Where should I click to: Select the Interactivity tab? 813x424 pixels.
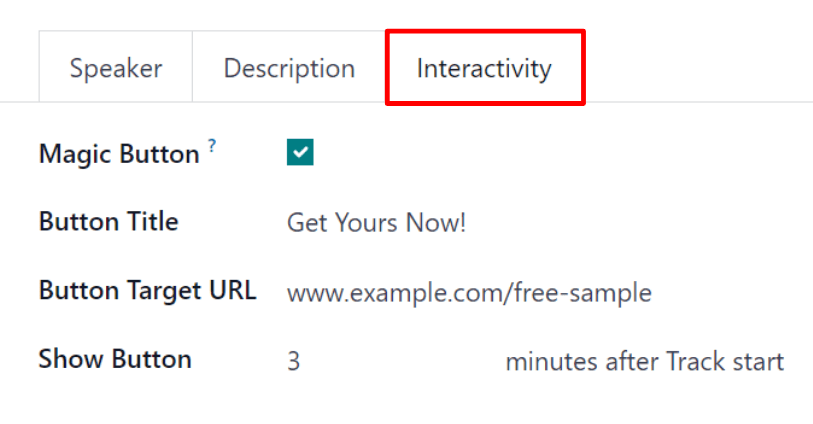484,69
